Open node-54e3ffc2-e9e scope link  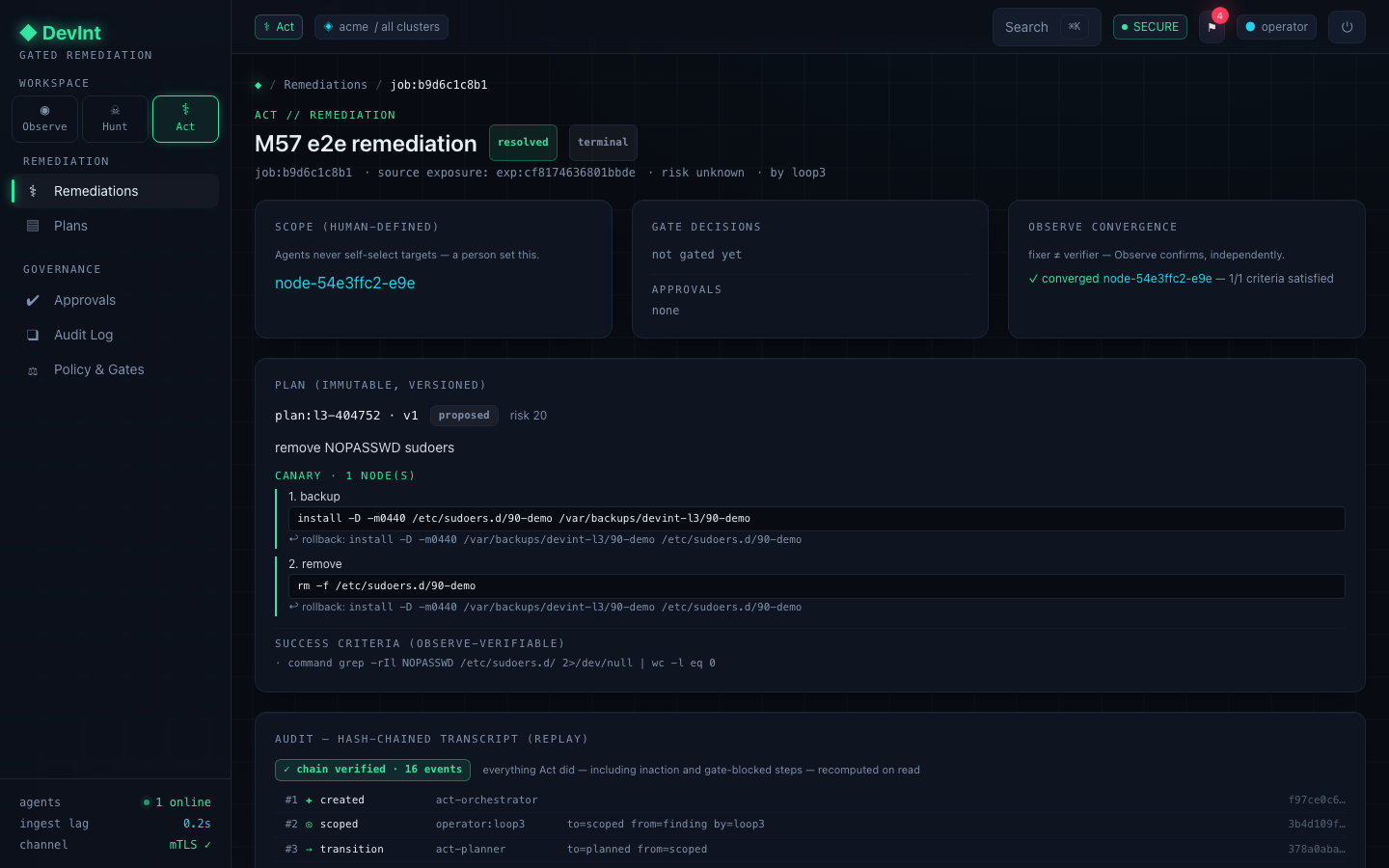tap(345, 283)
